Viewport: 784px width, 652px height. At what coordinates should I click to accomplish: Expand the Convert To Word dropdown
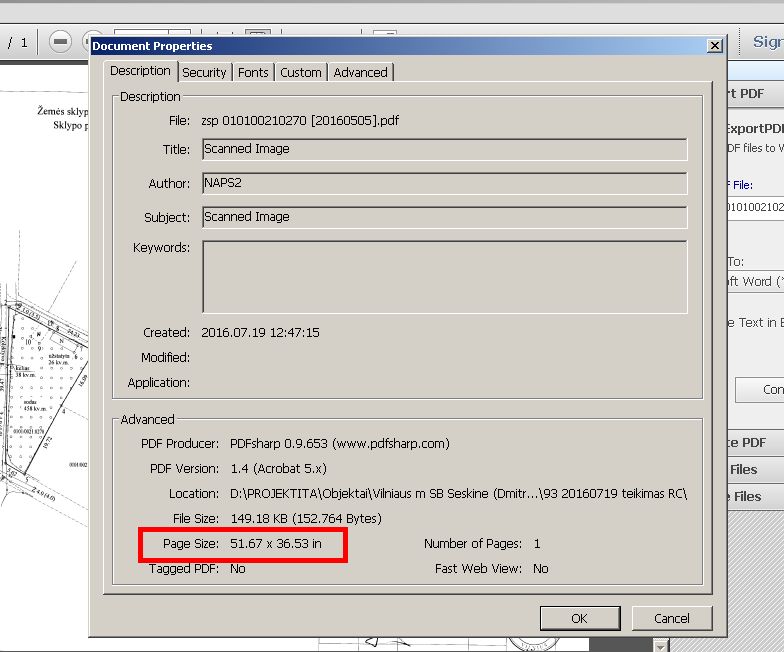pyautogui.click(x=756, y=282)
